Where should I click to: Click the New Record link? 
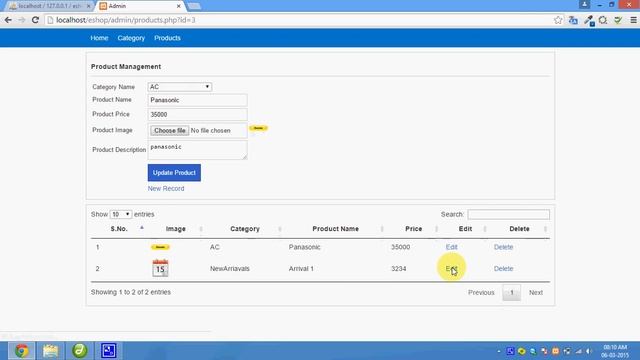(166, 189)
